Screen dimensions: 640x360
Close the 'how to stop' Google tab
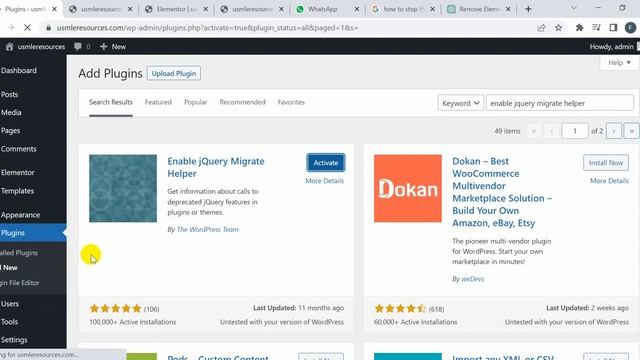(432, 9)
